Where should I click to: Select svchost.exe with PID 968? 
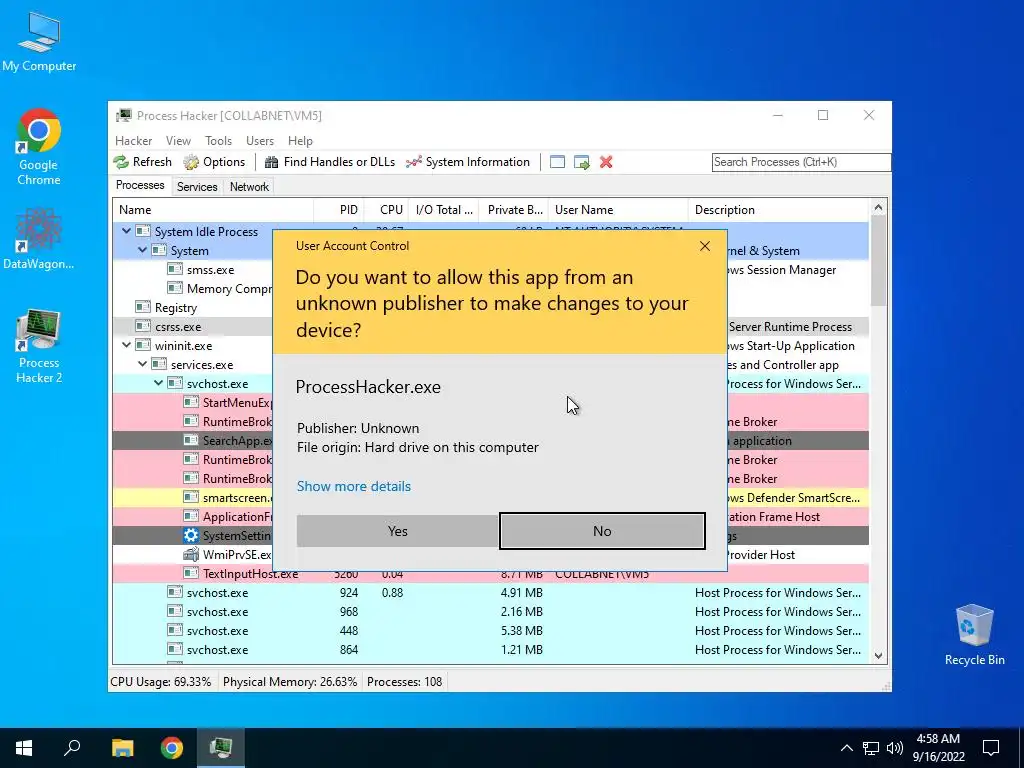click(x=490, y=611)
